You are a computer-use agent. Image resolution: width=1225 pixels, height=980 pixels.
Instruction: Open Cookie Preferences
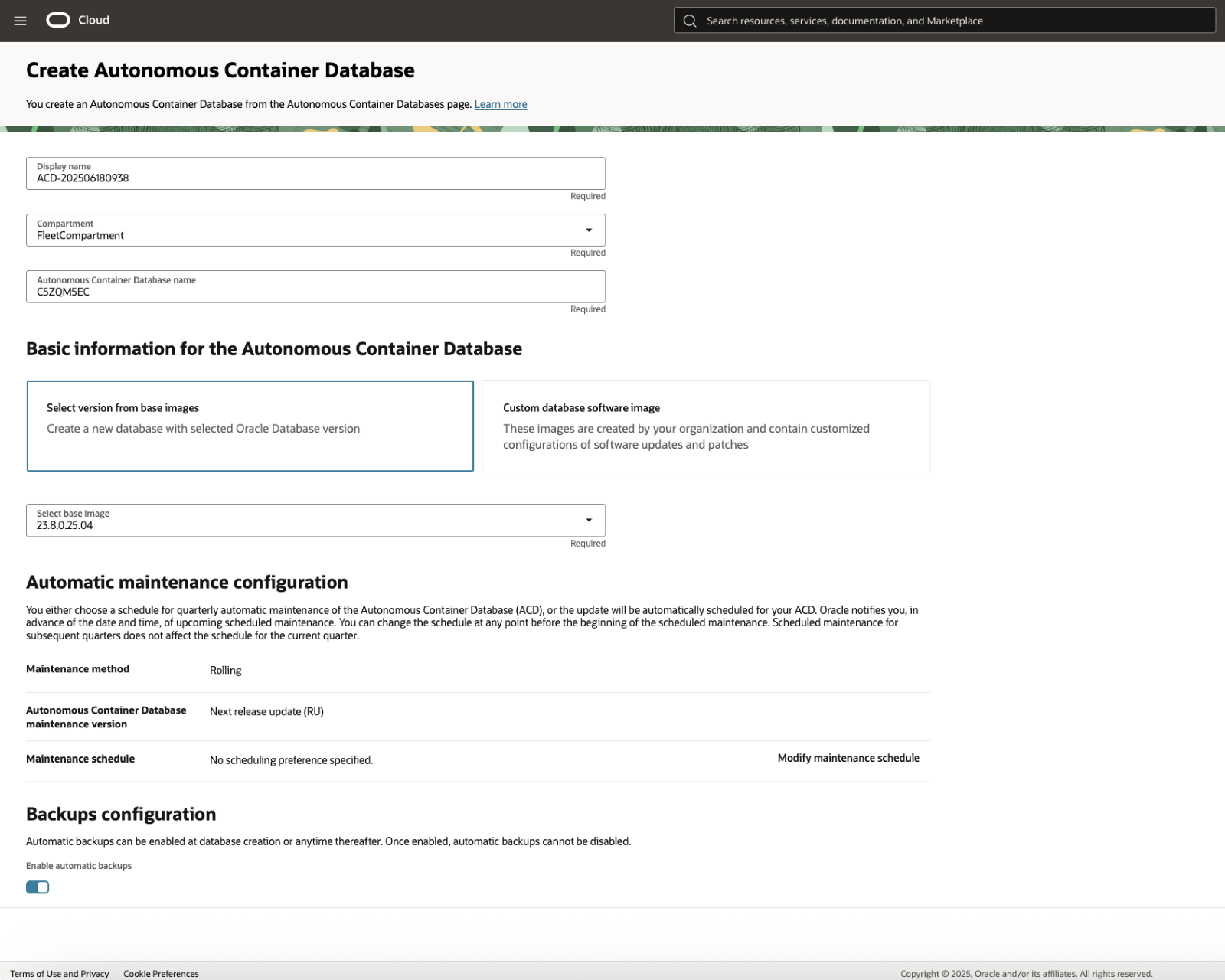[161, 974]
